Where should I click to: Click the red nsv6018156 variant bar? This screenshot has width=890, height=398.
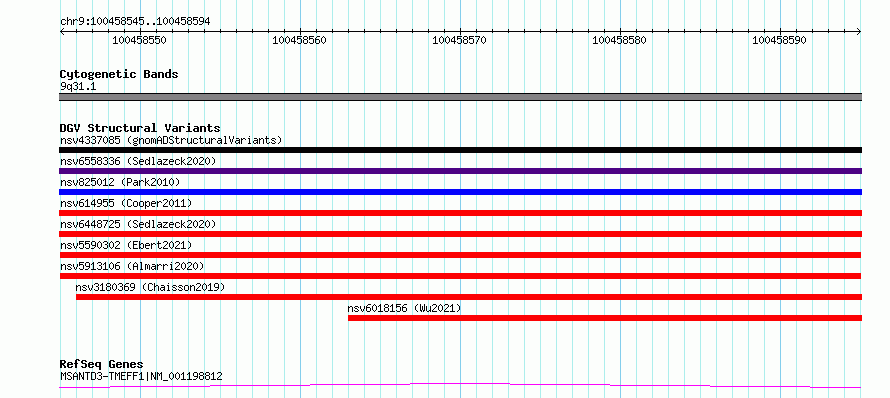tap(605, 318)
